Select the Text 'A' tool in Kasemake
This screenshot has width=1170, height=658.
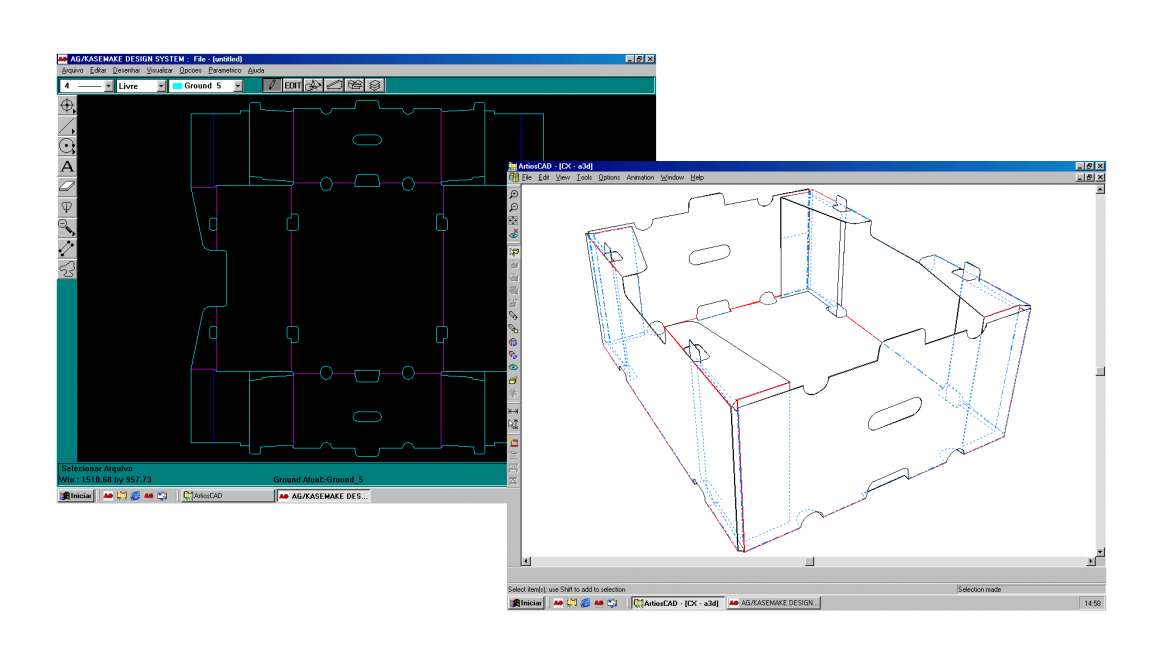coord(67,166)
